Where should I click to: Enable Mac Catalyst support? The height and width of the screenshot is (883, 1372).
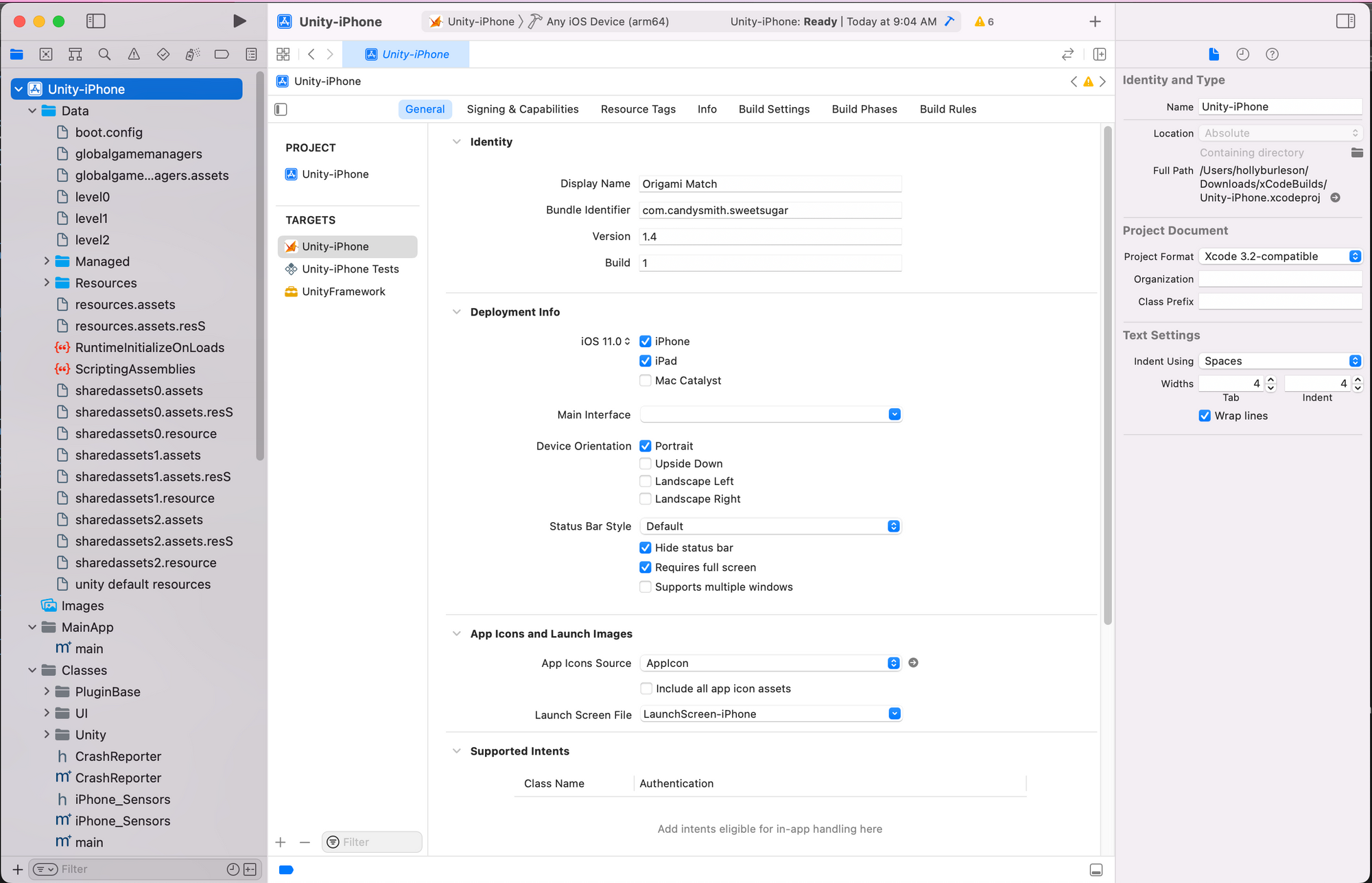pos(645,380)
